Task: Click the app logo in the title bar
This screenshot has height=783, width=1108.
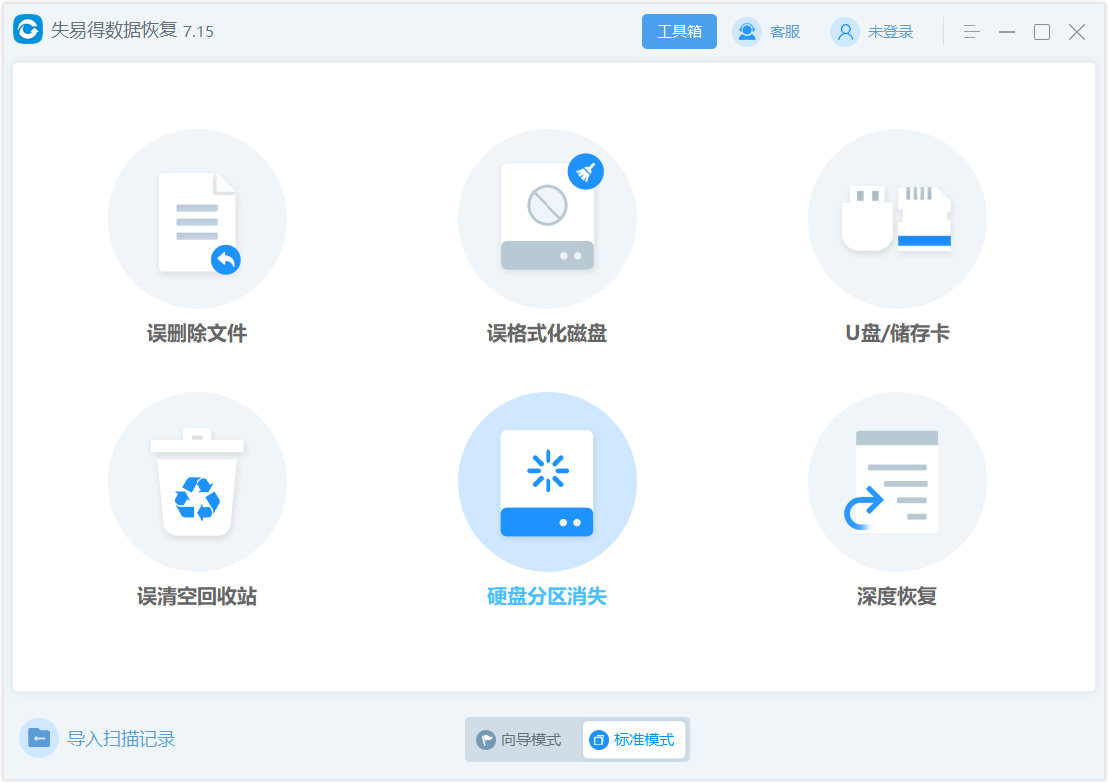Action: (x=28, y=30)
